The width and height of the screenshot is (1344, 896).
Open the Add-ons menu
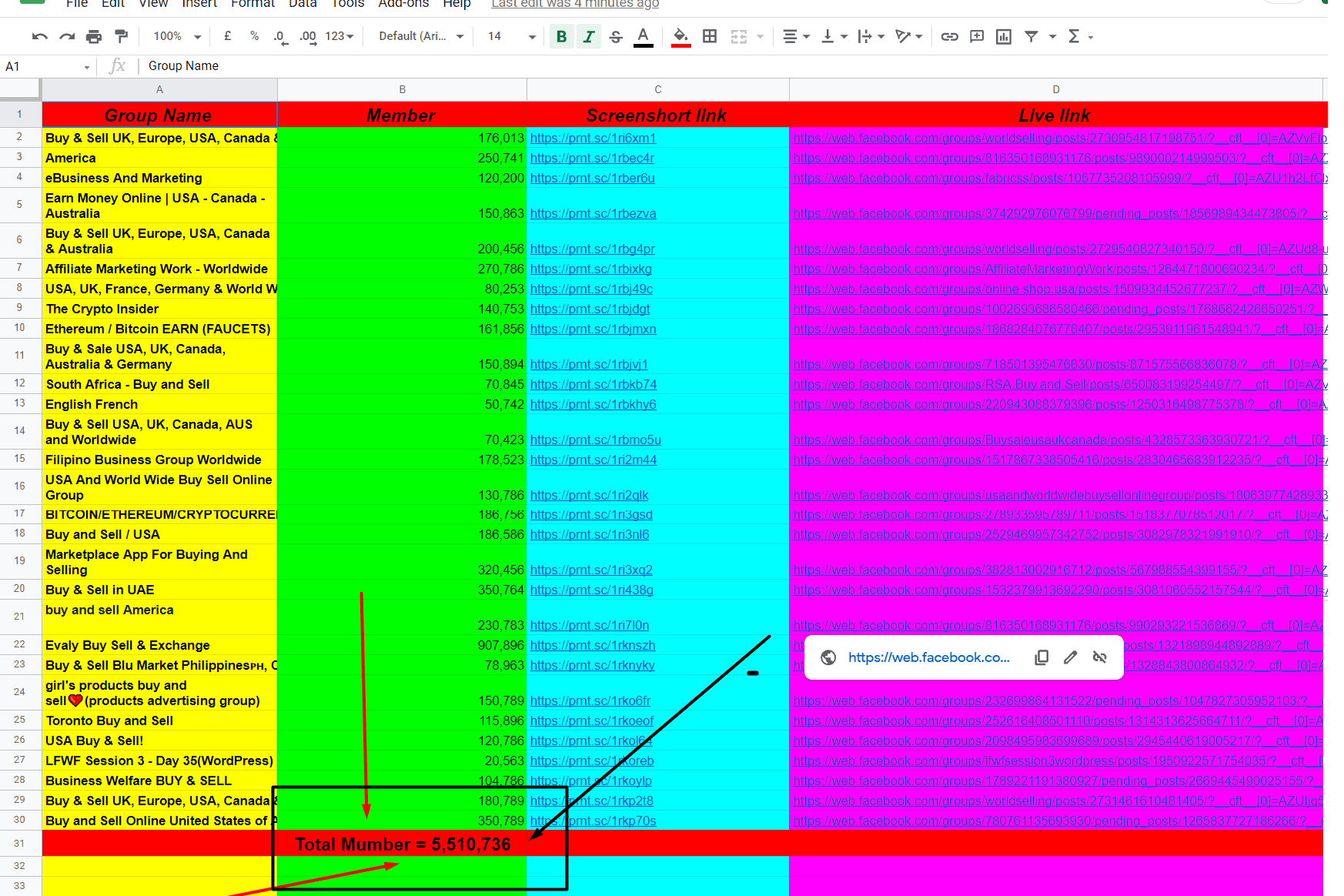[403, 4]
